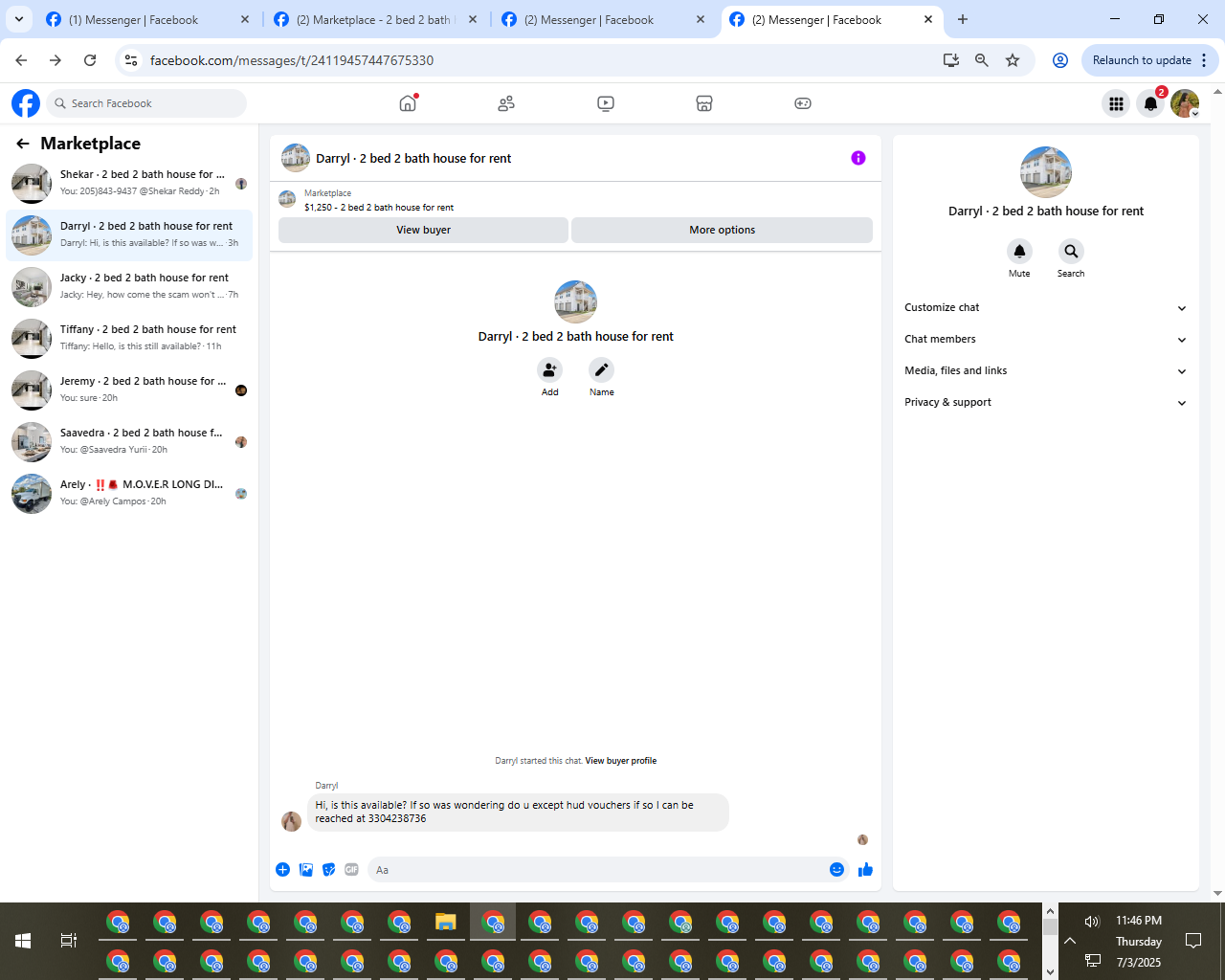Open the Facebook apps grid menu
Viewport: 1225px width, 980px height.
1116,103
